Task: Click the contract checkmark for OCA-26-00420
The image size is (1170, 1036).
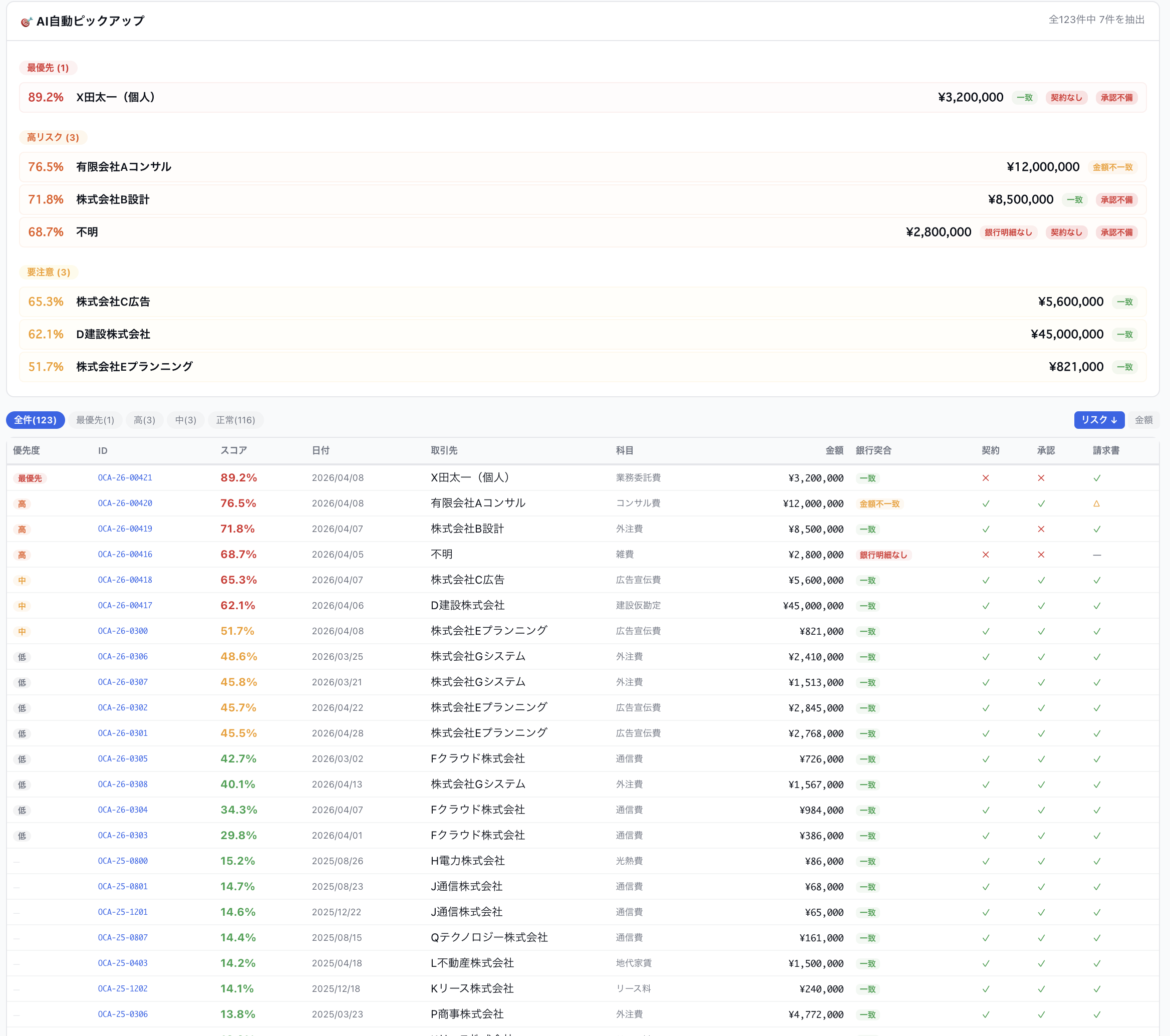Action: (986, 503)
